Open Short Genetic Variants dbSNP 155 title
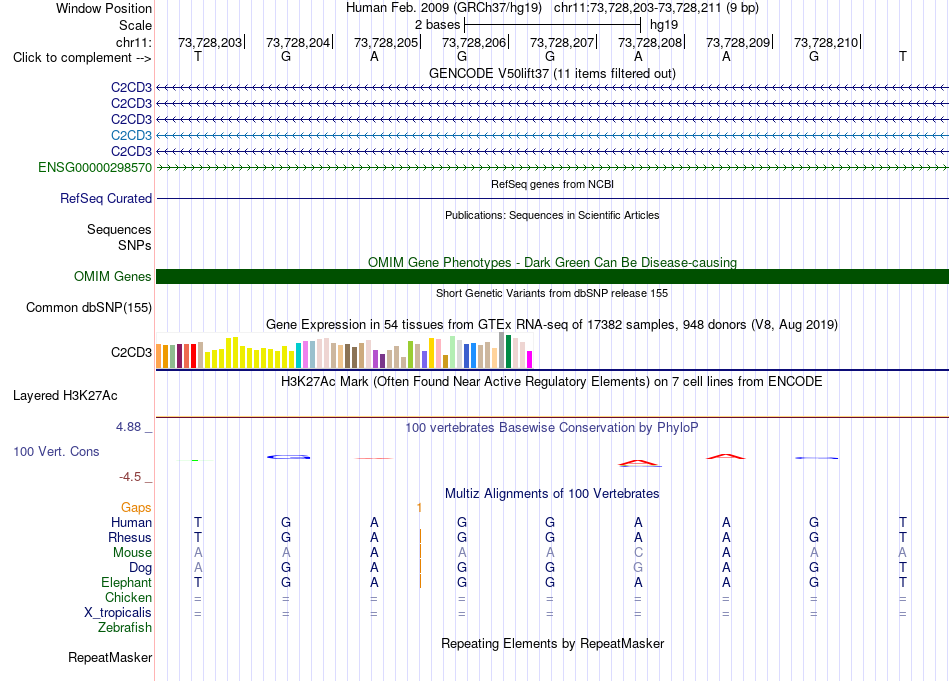The image size is (950, 681). (553, 293)
